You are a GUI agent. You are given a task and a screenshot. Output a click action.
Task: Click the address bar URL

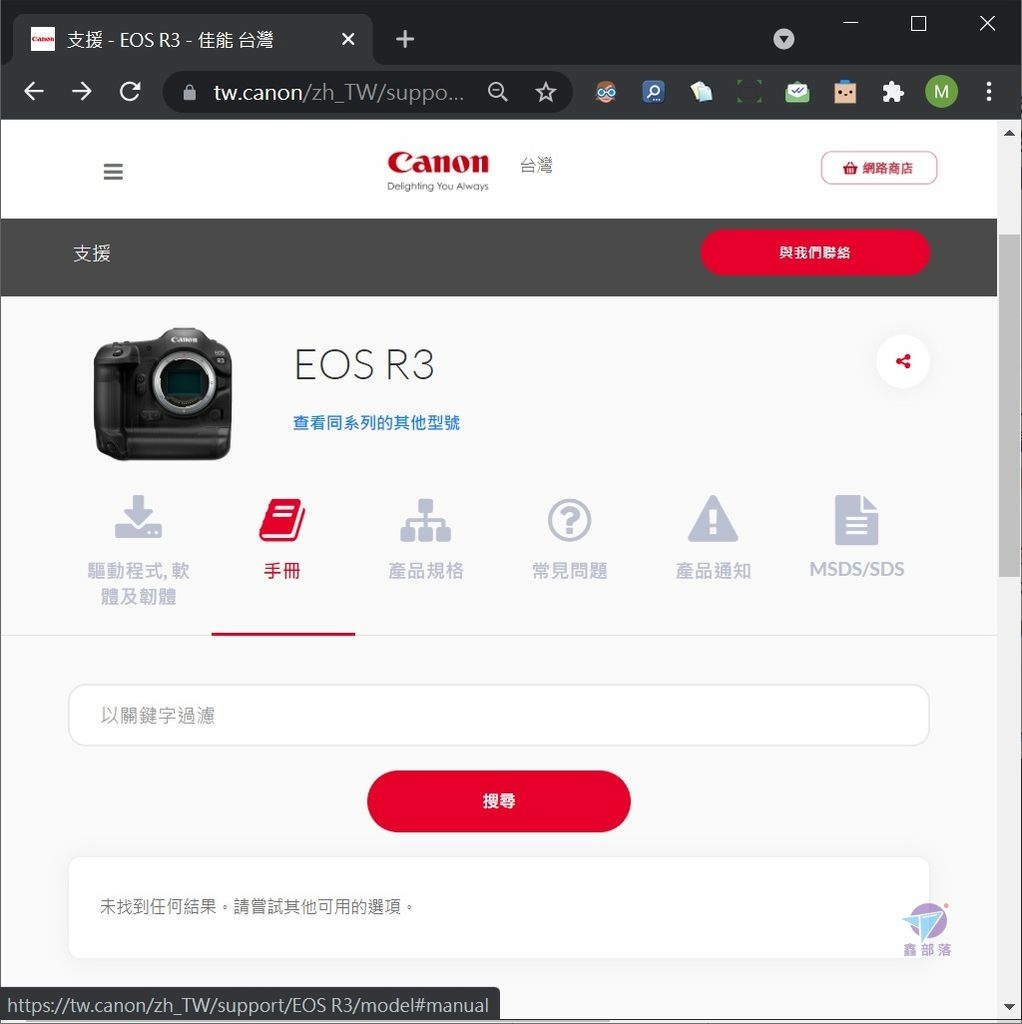click(339, 92)
